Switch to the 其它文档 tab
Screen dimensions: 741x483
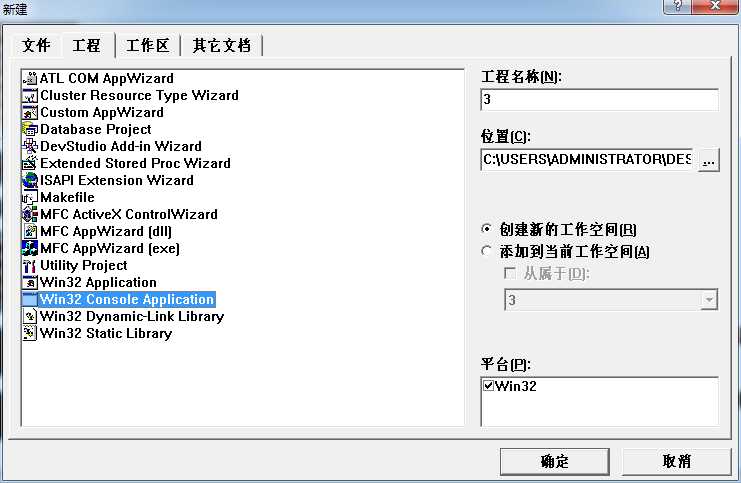click(221, 46)
